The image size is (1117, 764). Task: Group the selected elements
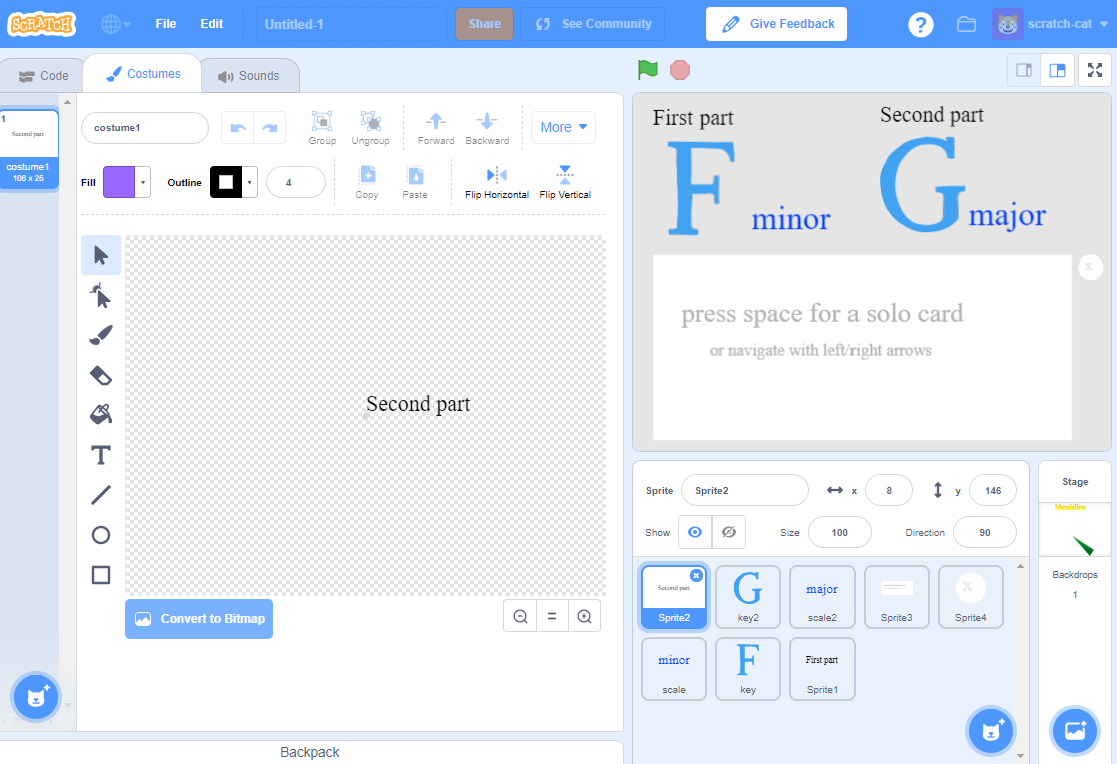pos(322,127)
